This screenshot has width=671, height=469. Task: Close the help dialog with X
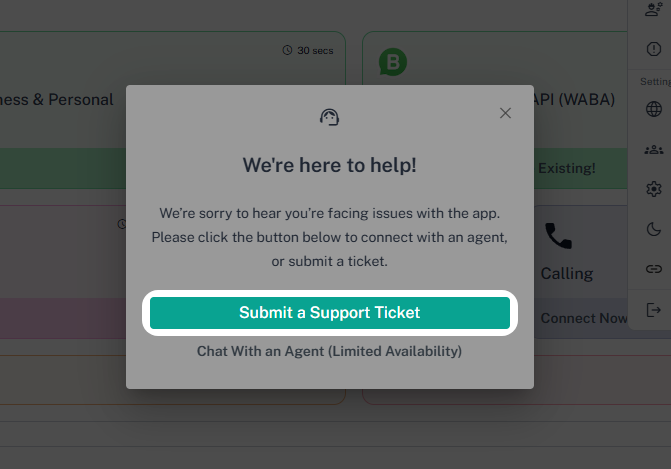click(x=505, y=113)
